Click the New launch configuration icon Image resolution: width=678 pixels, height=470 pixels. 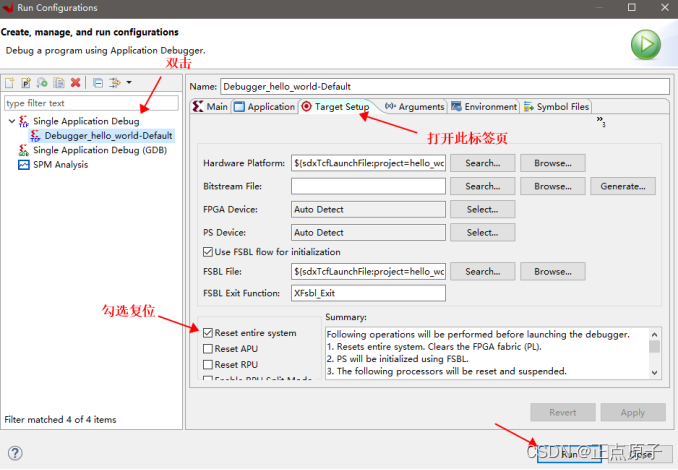tap(10, 82)
